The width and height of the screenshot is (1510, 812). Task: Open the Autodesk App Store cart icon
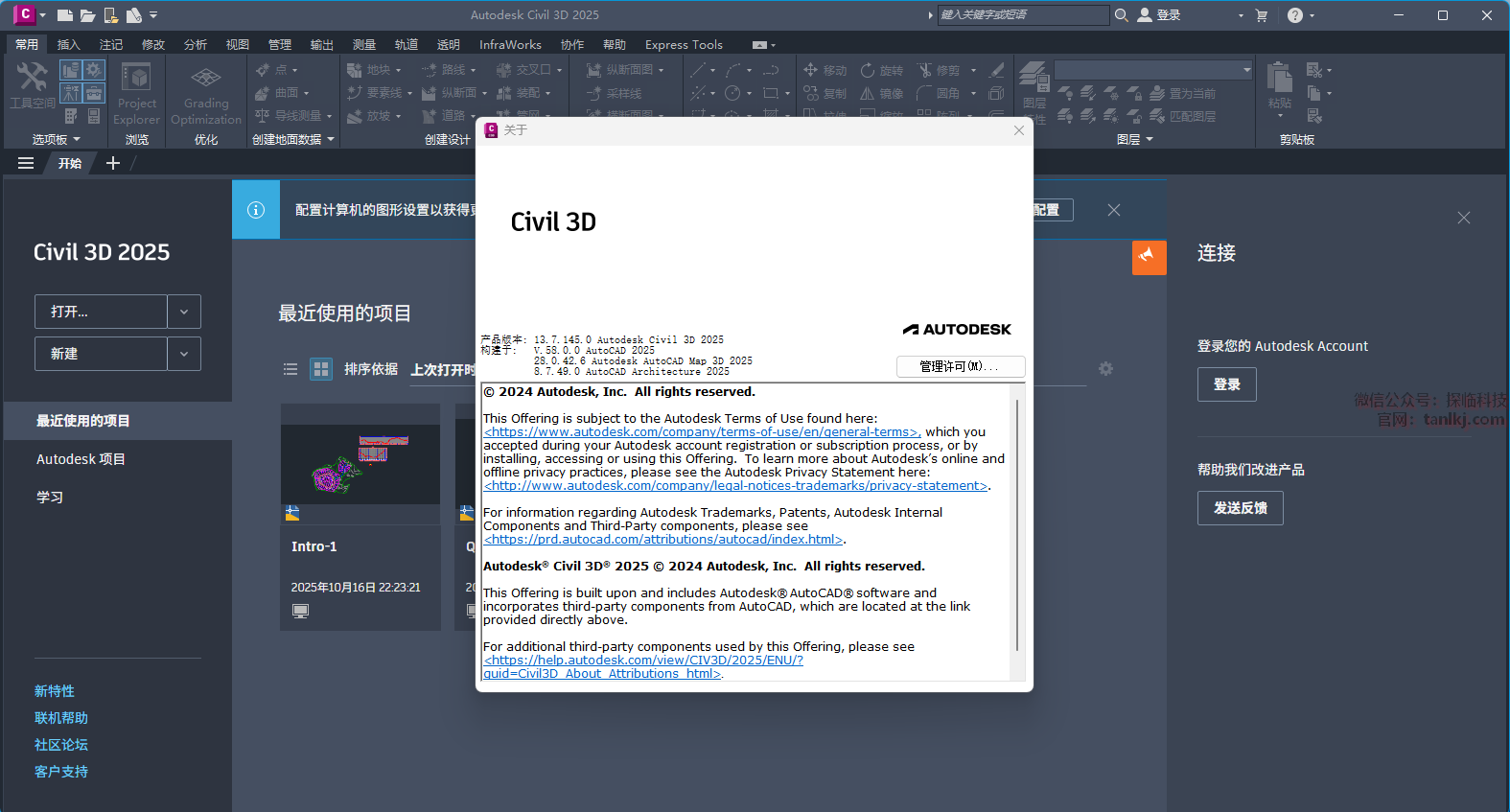[1262, 15]
